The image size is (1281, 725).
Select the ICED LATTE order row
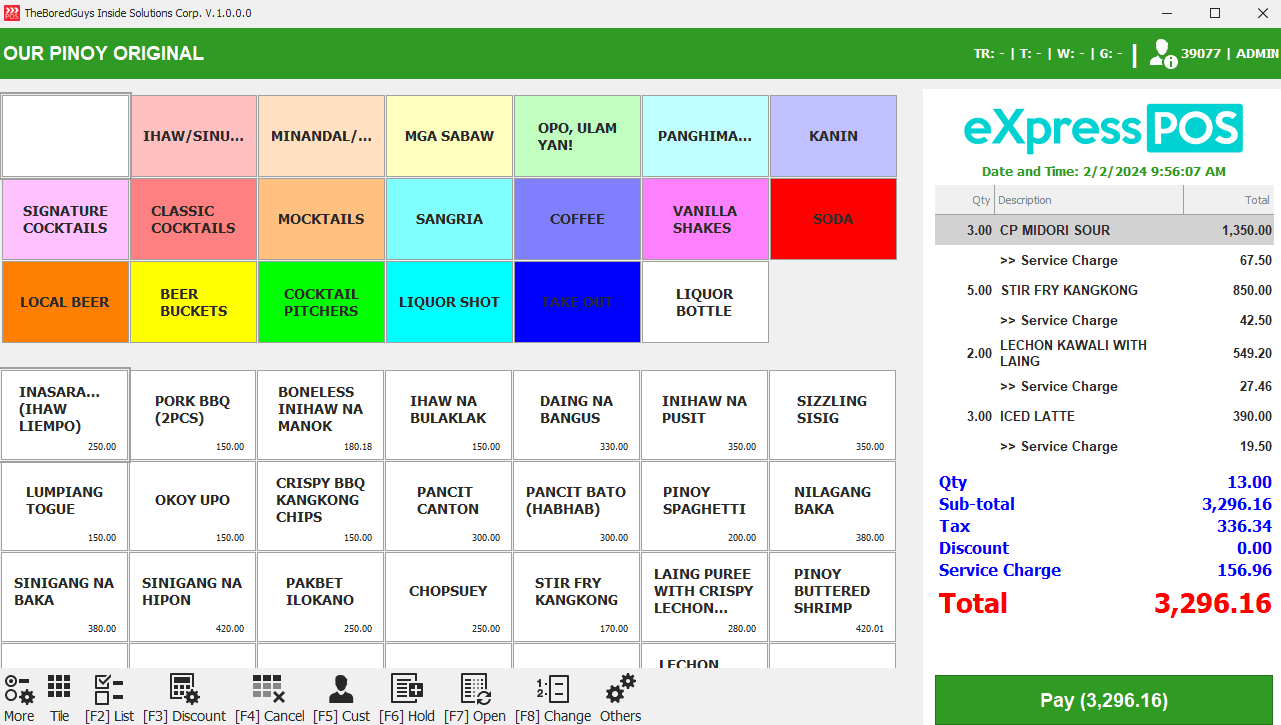click(1104, 416)
